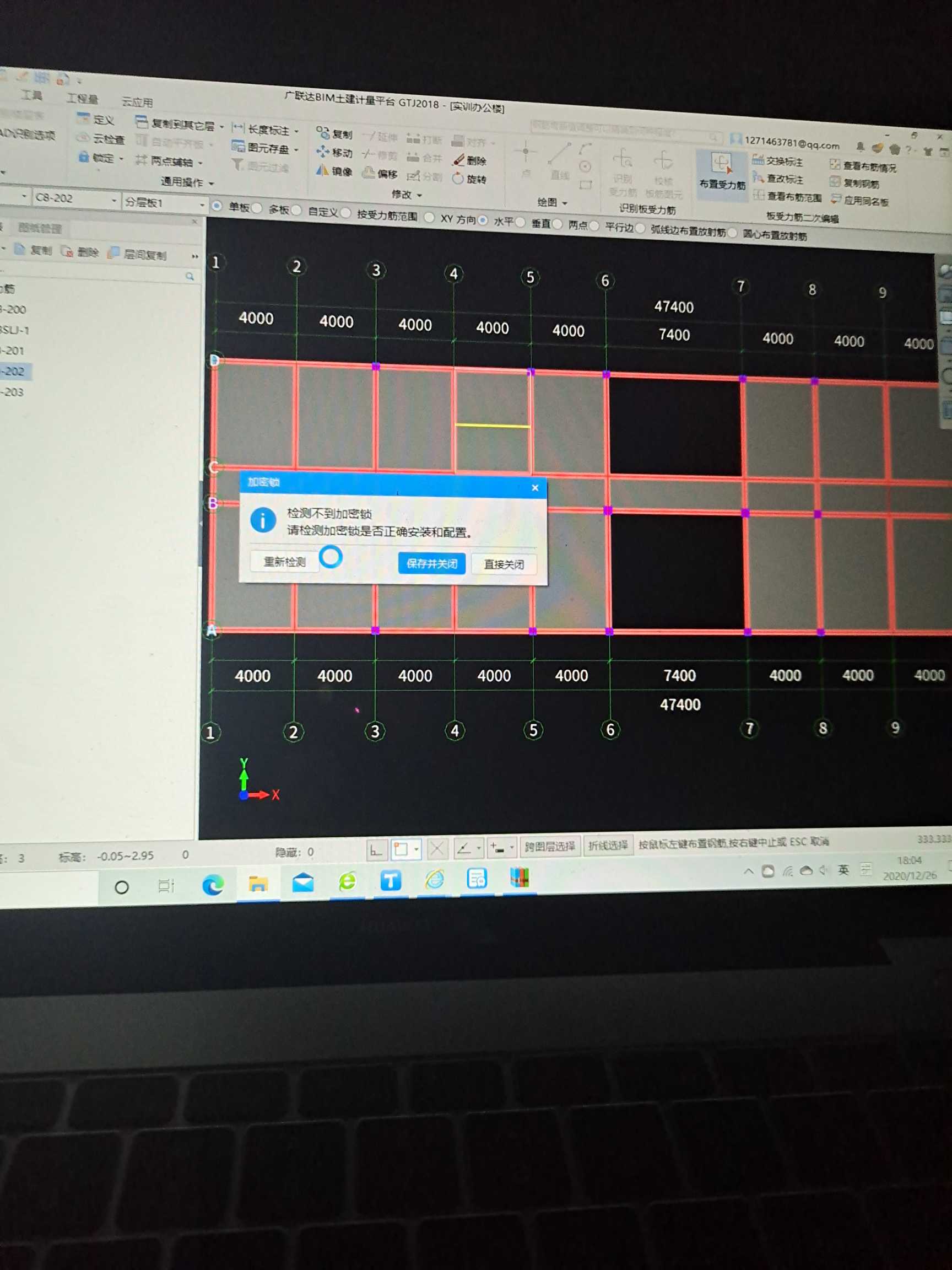Click 查看布筋情况 view rebar status

[x=863, y=166]
